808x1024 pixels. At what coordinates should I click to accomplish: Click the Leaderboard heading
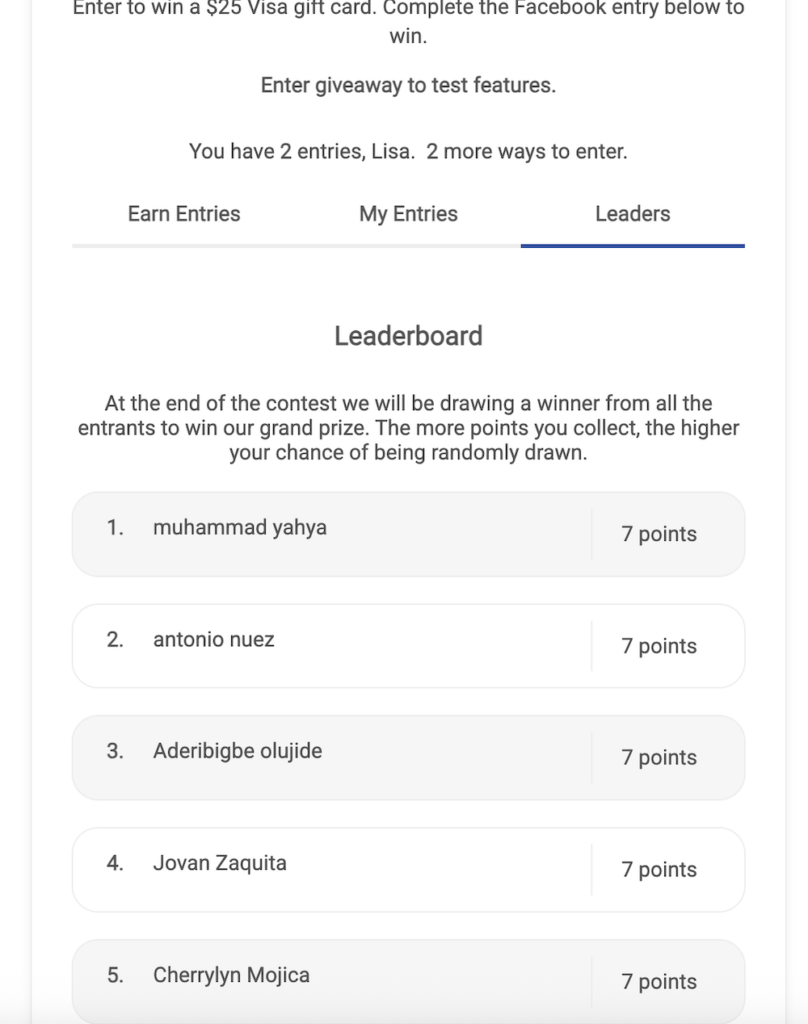(408, 336)
